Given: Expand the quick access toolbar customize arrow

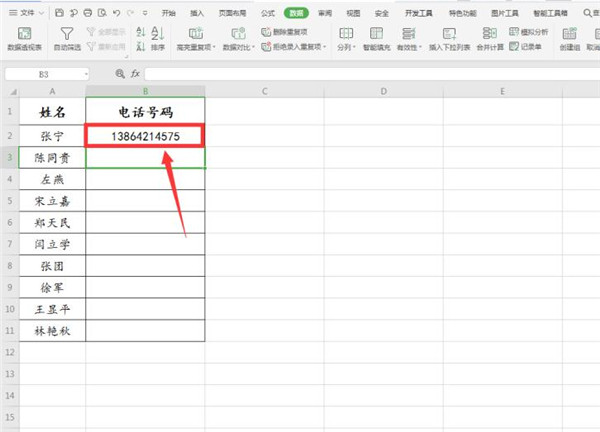Looking at the screenshot, I should (x=145, y=13).
